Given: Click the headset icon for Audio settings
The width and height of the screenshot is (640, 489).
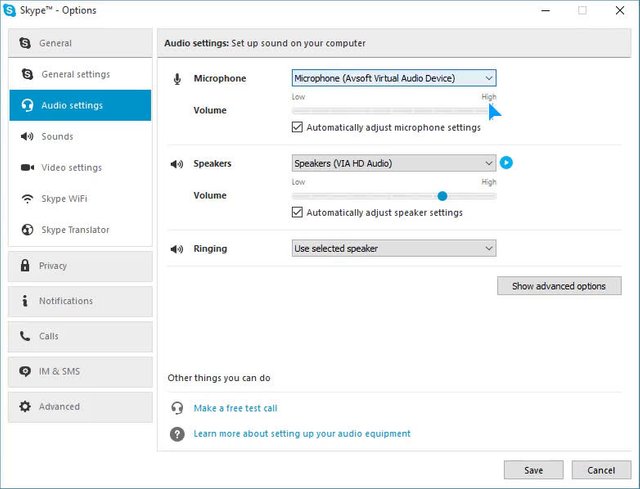Looking at the screenshot, I should coord(27,105).
